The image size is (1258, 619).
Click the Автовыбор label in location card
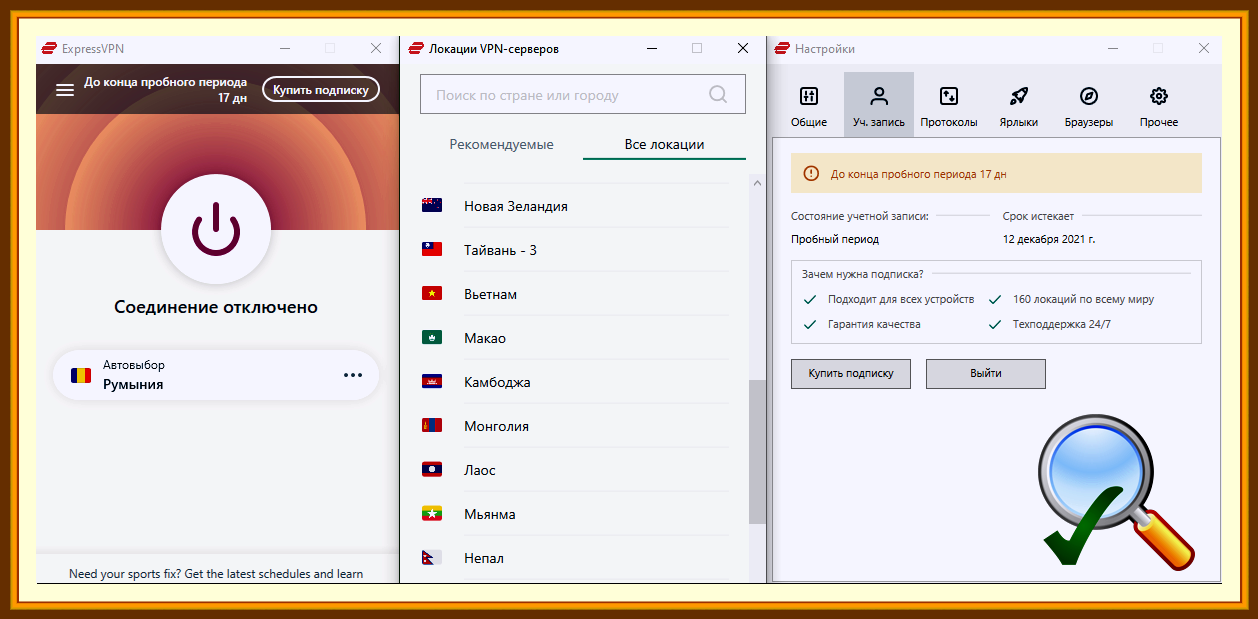click(x=134, y=365)
